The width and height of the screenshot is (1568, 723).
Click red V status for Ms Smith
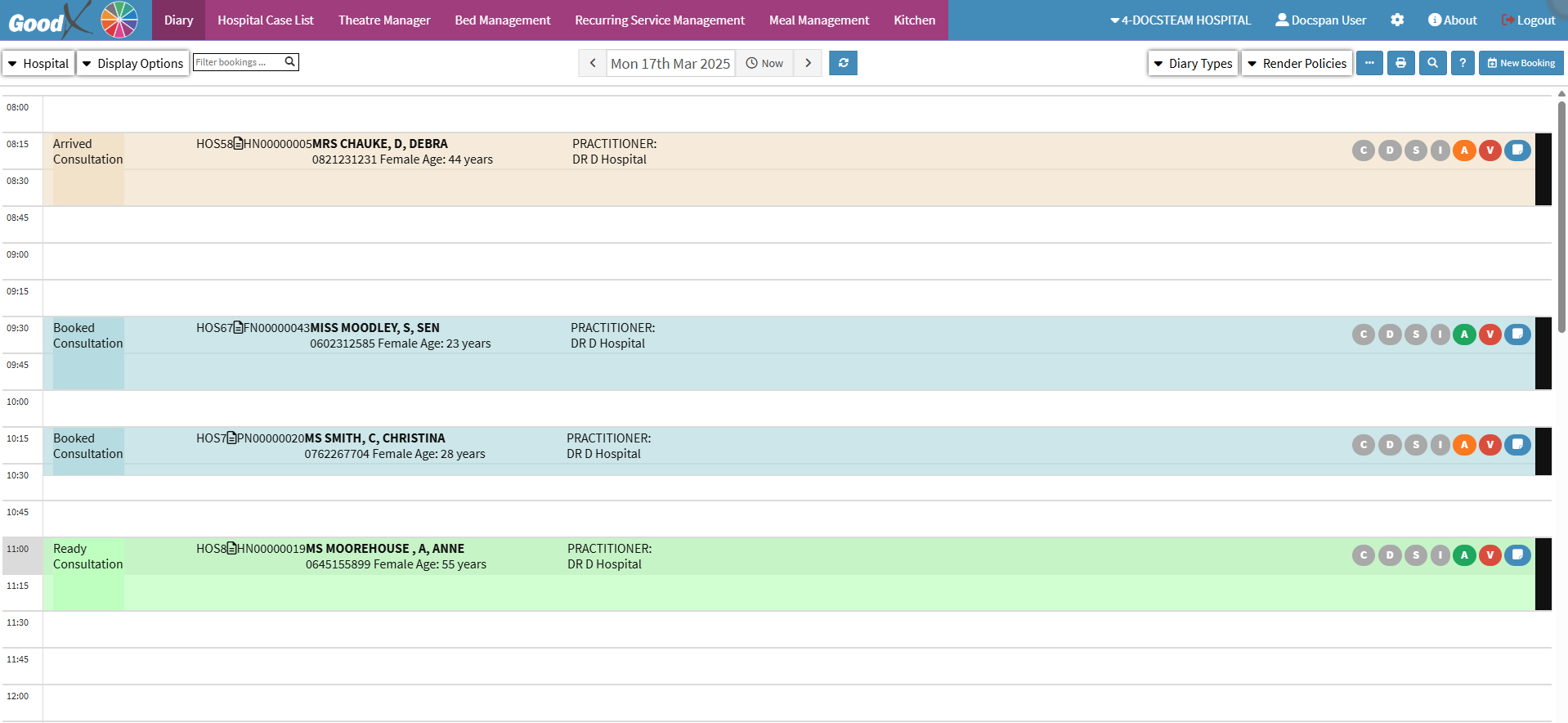(x=1490, y=445)
